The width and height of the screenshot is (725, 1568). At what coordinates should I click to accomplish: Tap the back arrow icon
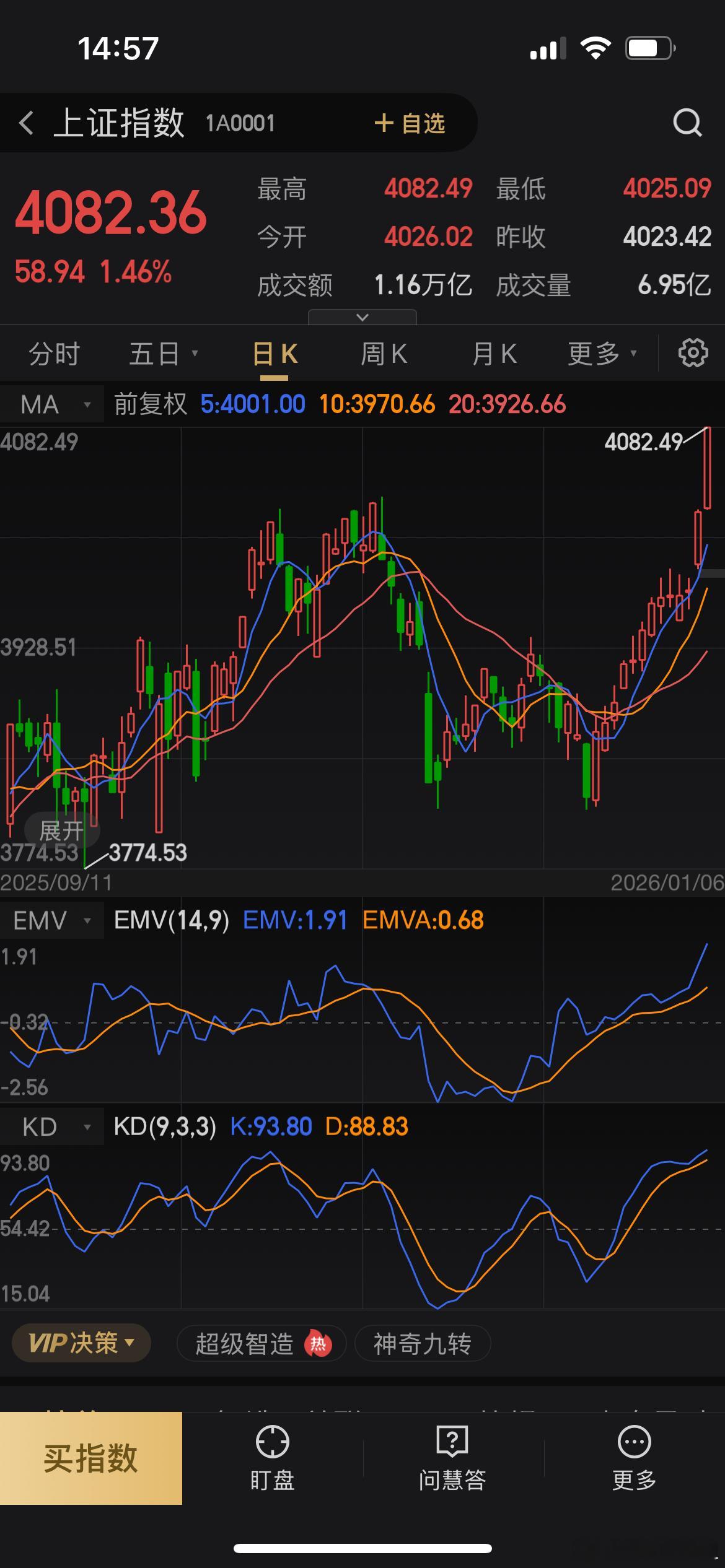click(x=26, y=123)
